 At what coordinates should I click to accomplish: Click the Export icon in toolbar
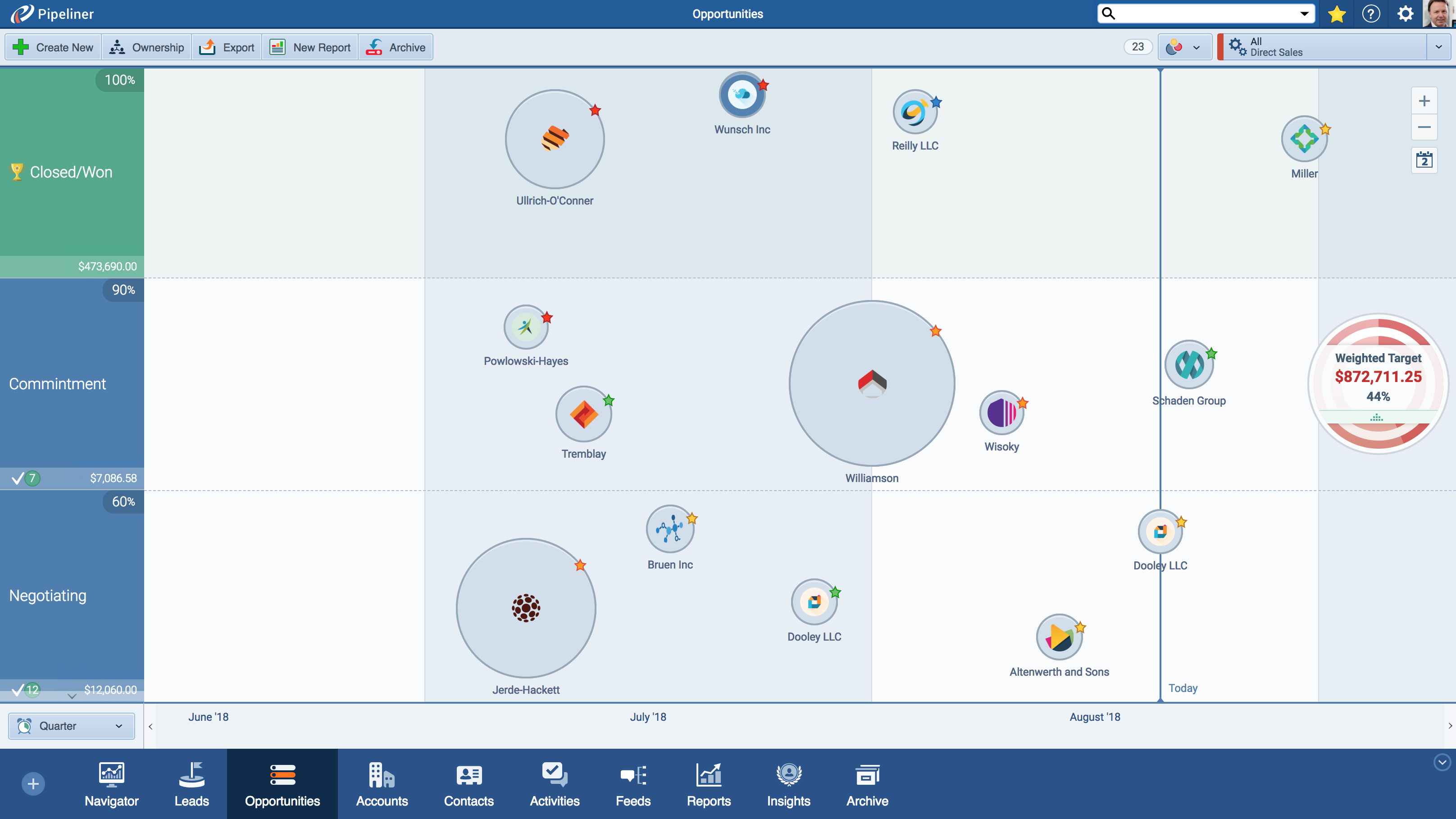point(207,47)
